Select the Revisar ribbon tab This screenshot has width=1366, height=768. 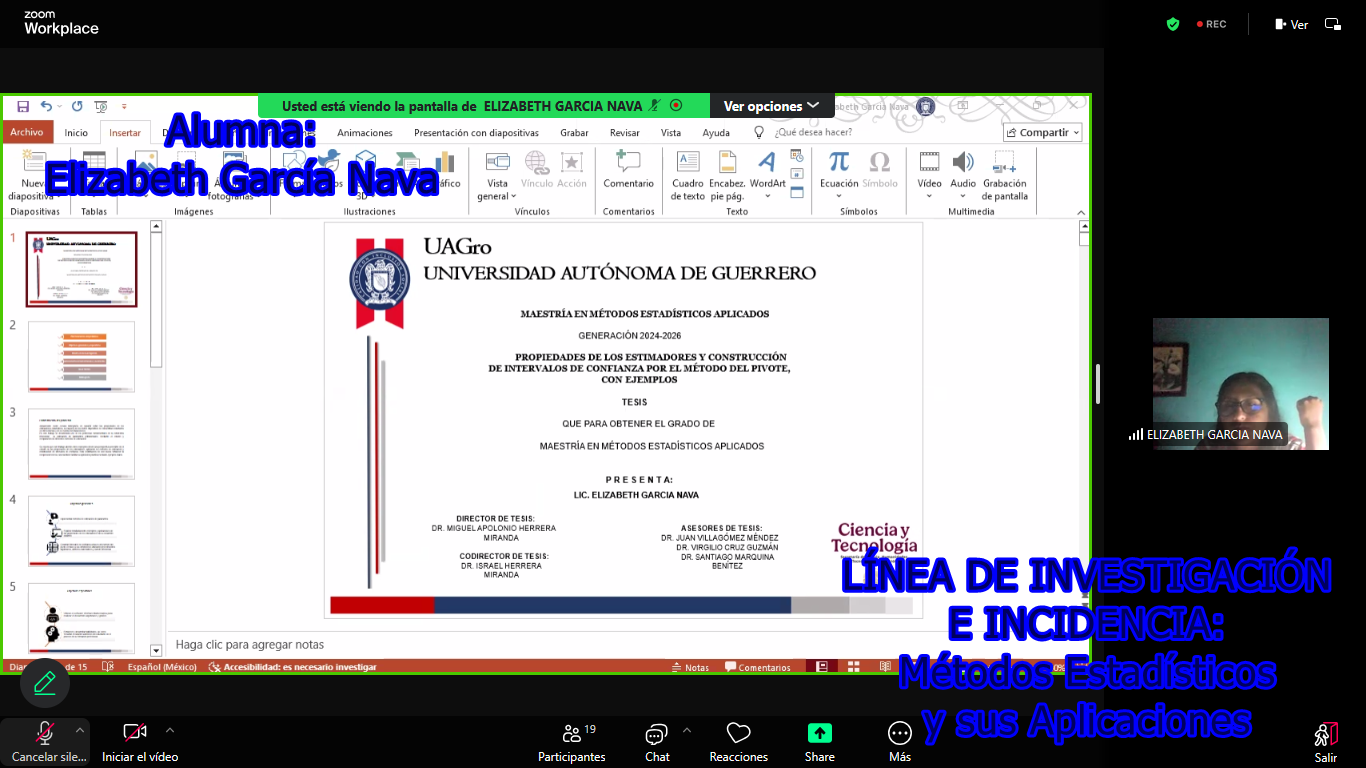pyautogui.click(x=624, y=132)
